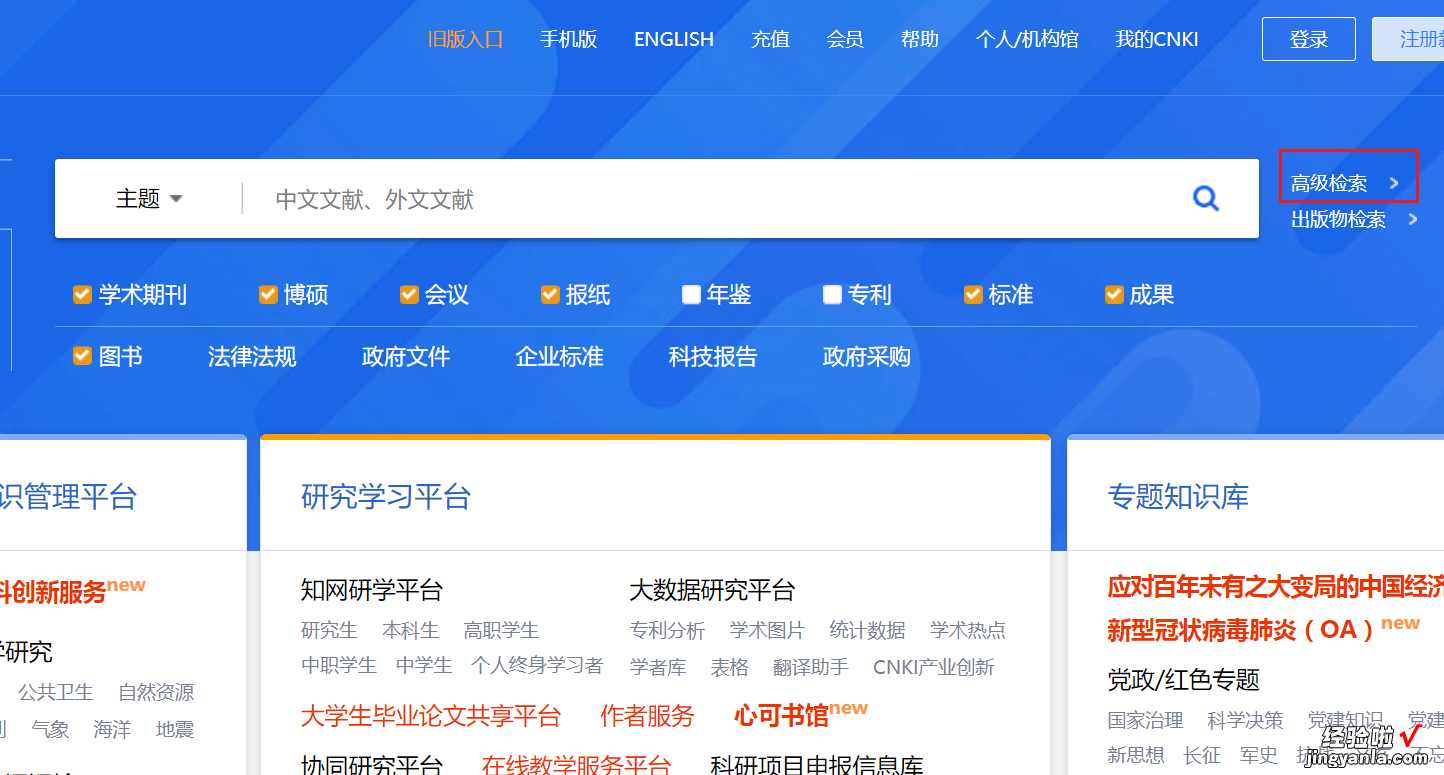This screenshot has height=775, width=1444.
Task: Click the 科学决策 link
Action: click(1245, 720)
